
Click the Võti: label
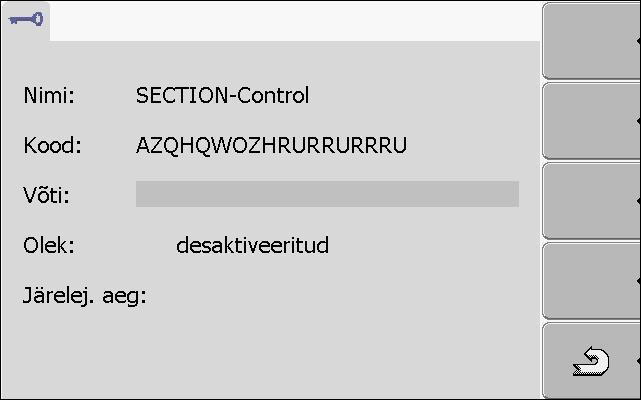tap(46, 195)
